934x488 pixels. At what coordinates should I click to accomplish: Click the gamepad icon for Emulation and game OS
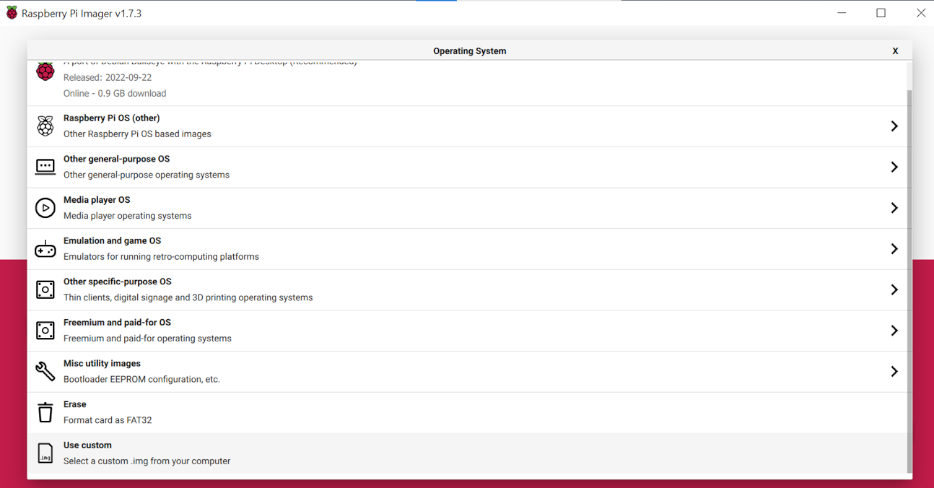(45, 249)
